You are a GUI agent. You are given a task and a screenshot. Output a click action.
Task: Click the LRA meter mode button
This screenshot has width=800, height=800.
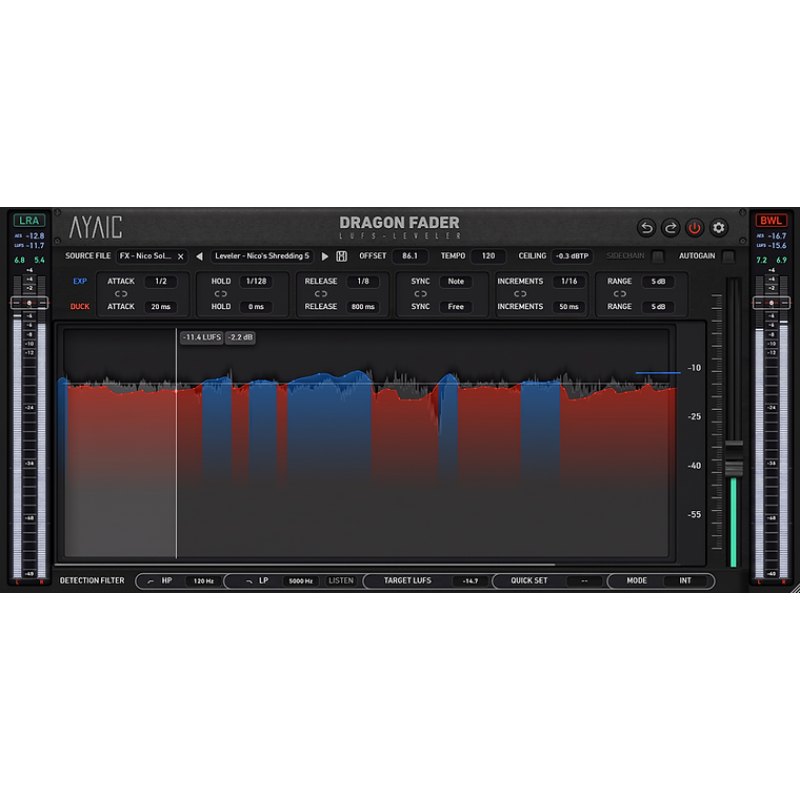pyautogui.click(x=29, y=220)
